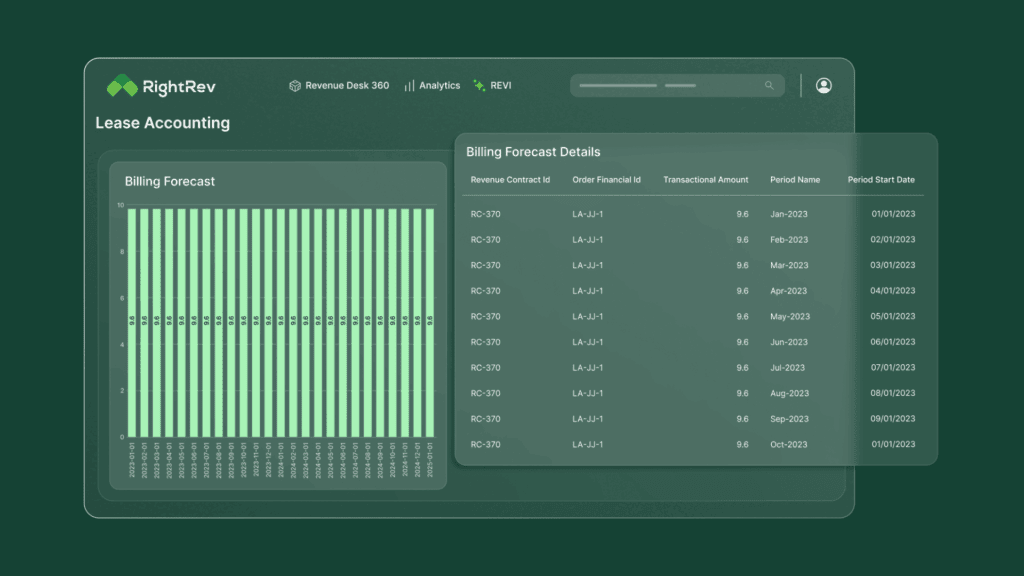Click the RightRev logo icon
Image resolution: width=1024 pixels, height=576 pixels.
(122, 86)
